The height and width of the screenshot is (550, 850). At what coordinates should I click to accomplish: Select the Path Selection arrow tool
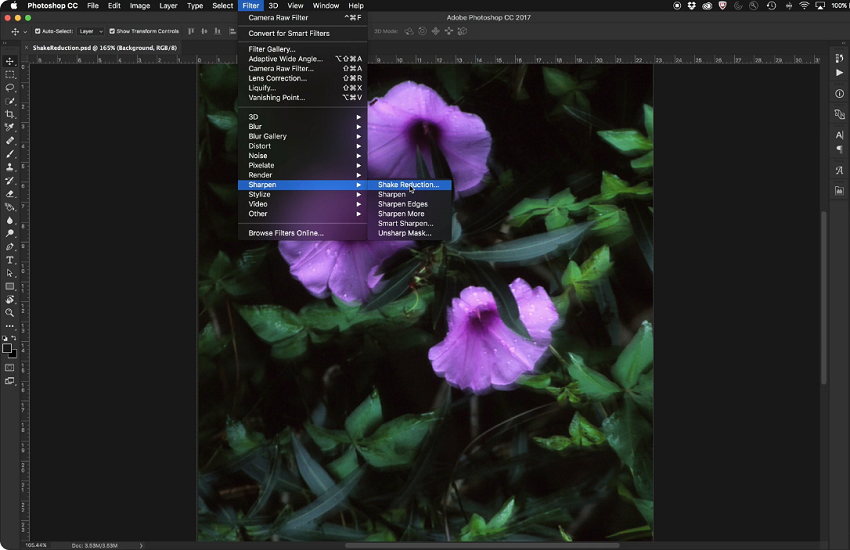point(10,273)
